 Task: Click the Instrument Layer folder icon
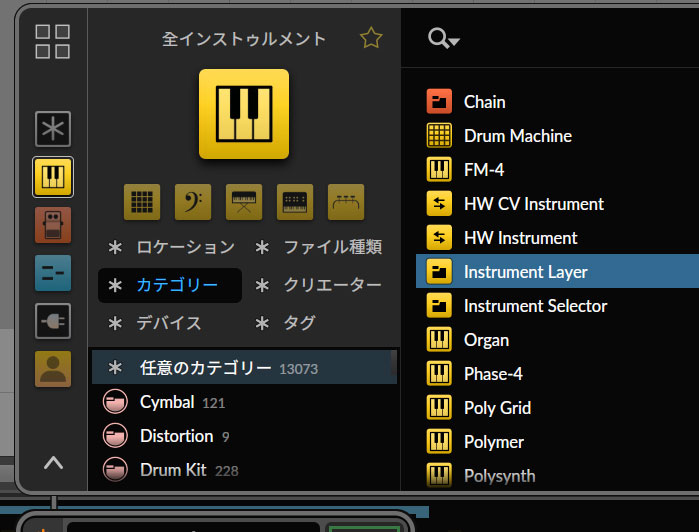[439, 272]
